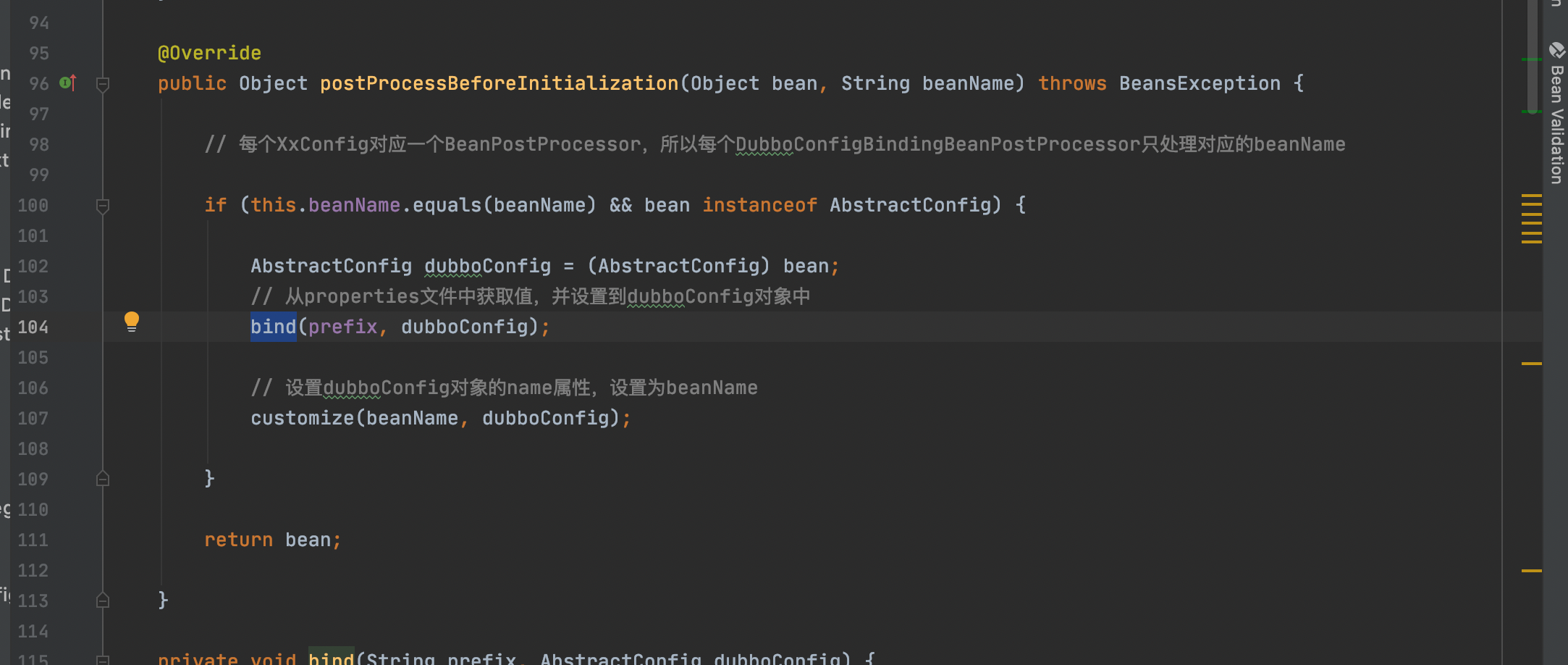Click the (AbstractConfig) cast on line 102
This screenshot has width=1568, height=665.
tap(678, 266)
